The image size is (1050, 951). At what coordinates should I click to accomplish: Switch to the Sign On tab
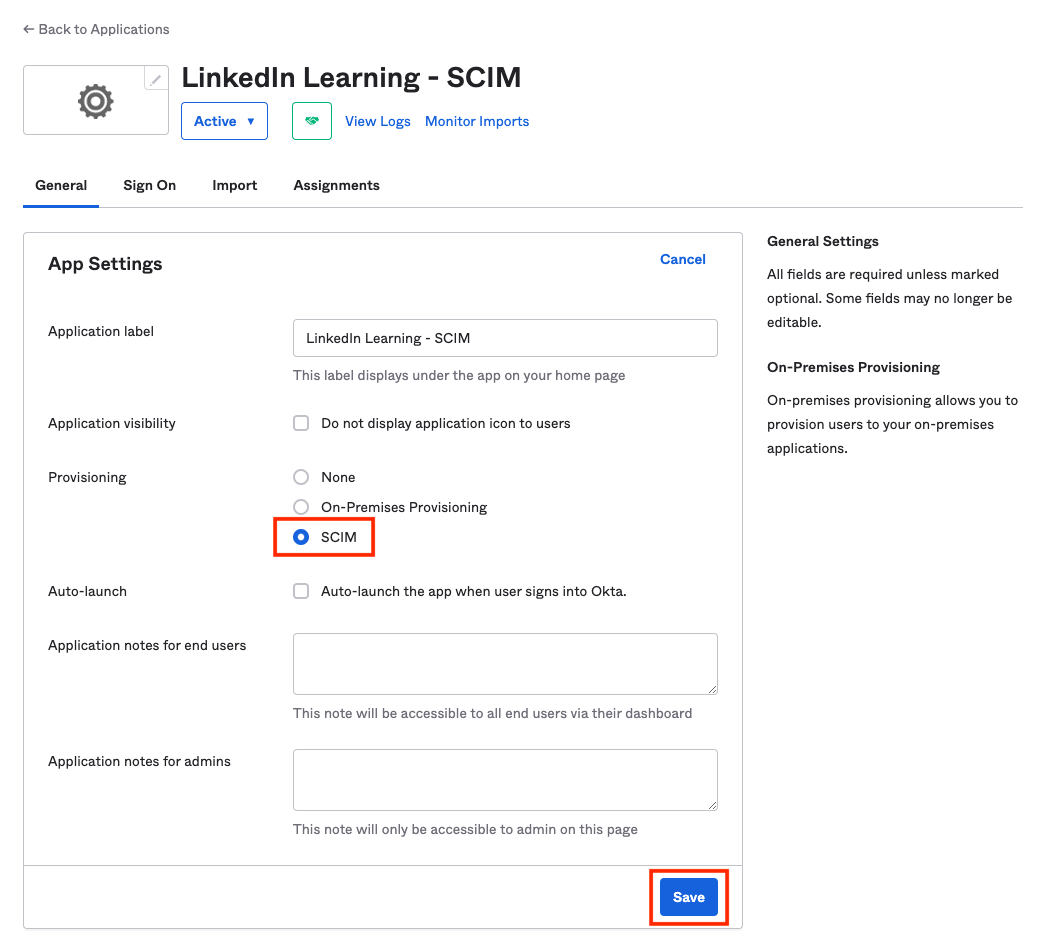pos(149,185)
